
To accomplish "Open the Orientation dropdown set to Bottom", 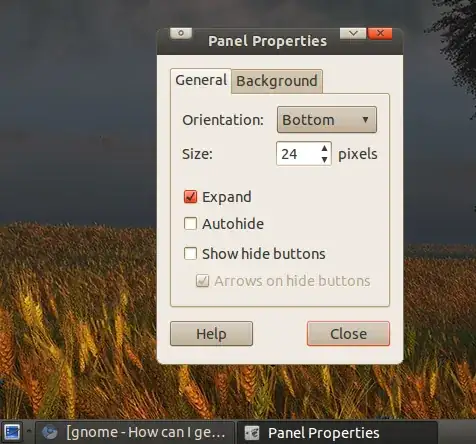I will tap(327, 120).
